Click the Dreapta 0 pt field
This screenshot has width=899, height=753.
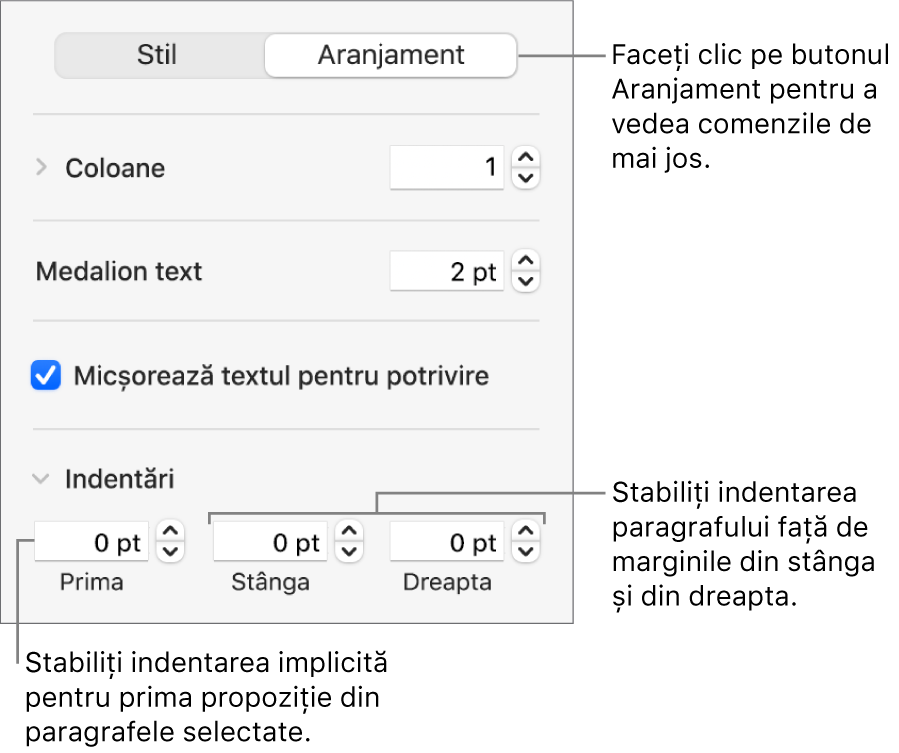pos(445,542)
